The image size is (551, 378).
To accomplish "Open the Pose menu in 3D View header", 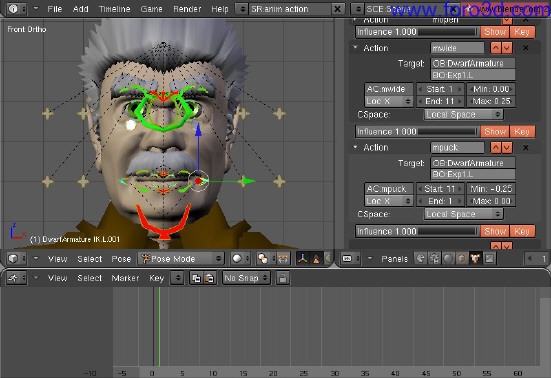I will coord(121,259).
